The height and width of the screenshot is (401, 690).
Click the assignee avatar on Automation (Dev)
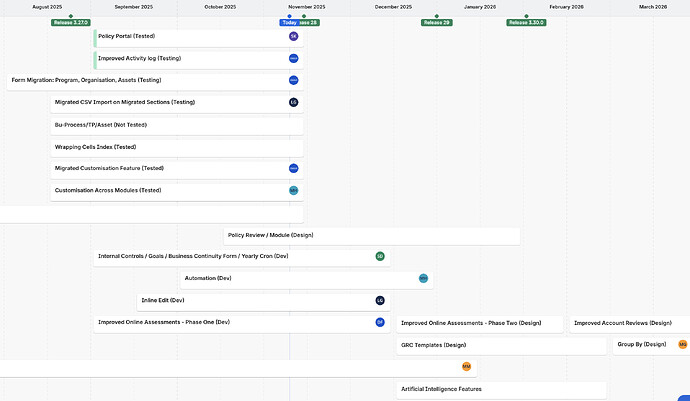423,278
